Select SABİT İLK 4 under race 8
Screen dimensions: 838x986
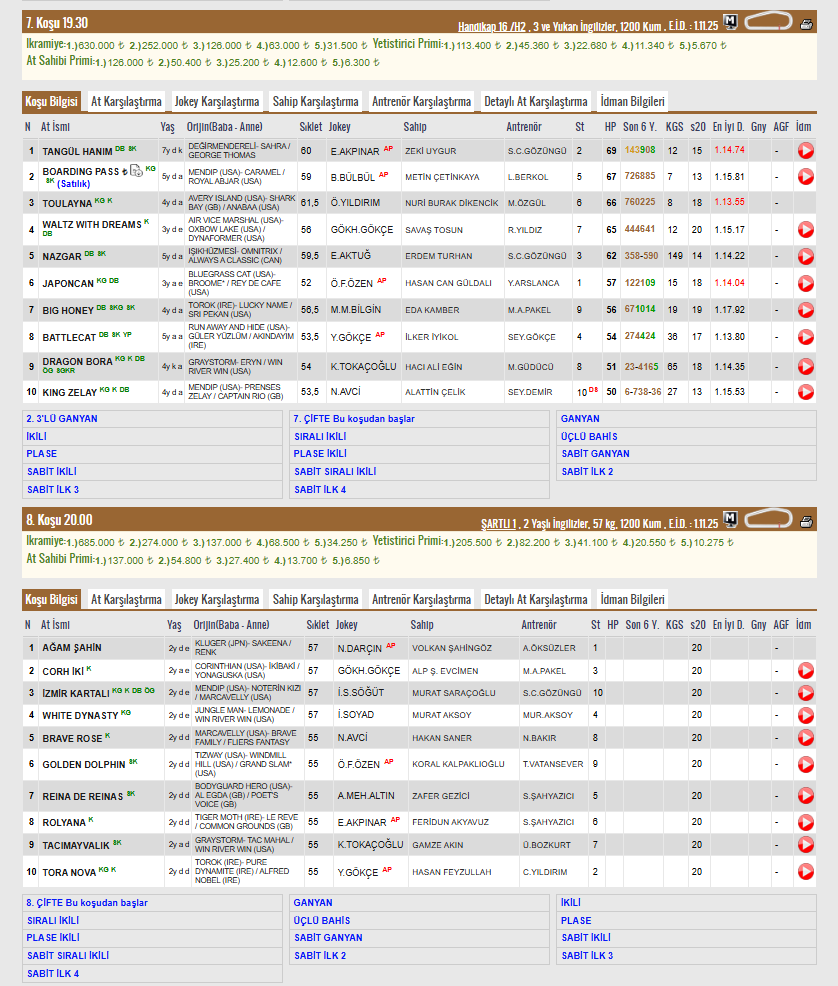[x=53, y=973]
